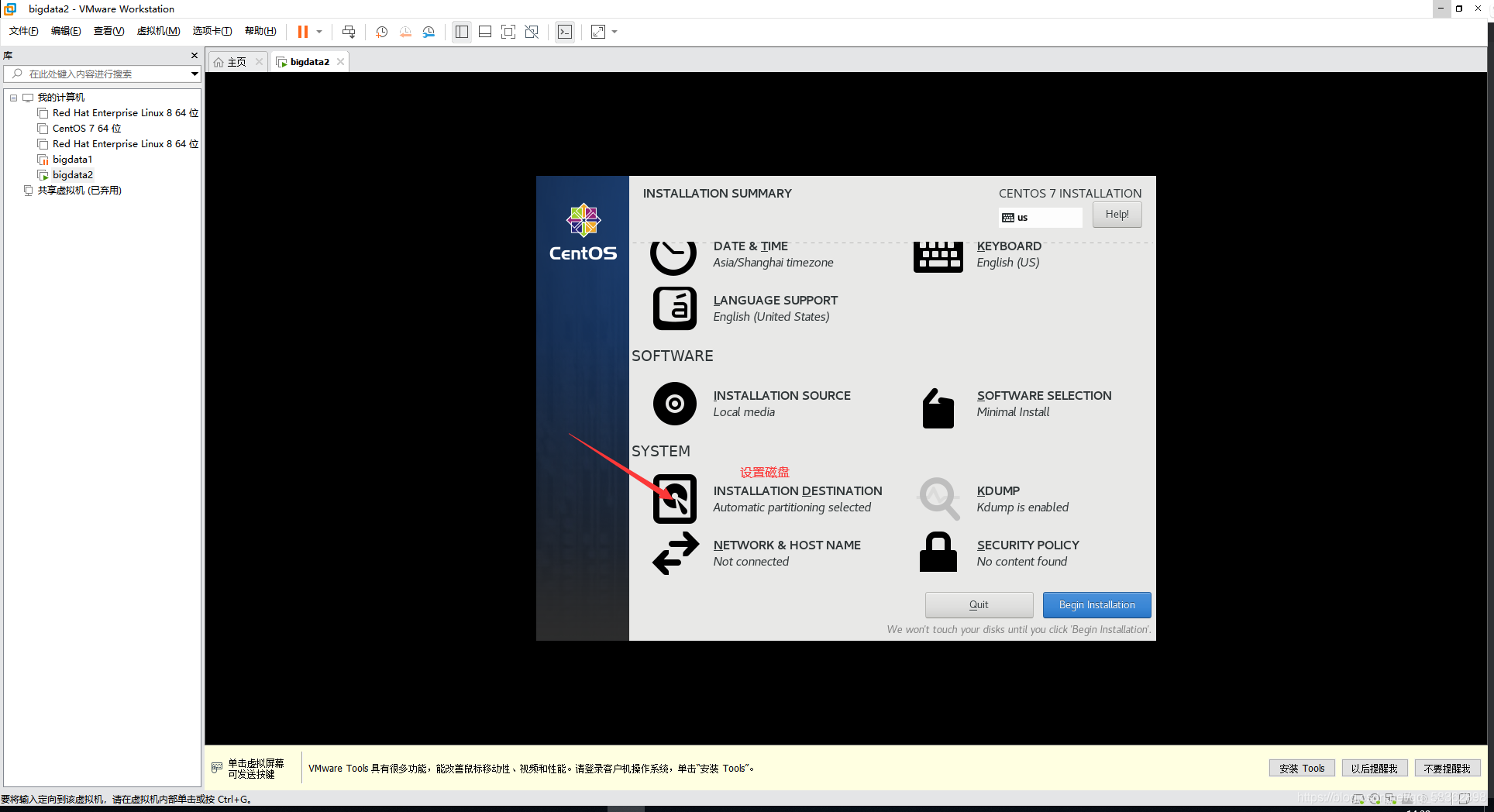1494x812 pixels.
Task: Click the 以后提醒我 button
Action: (1375, 769)
